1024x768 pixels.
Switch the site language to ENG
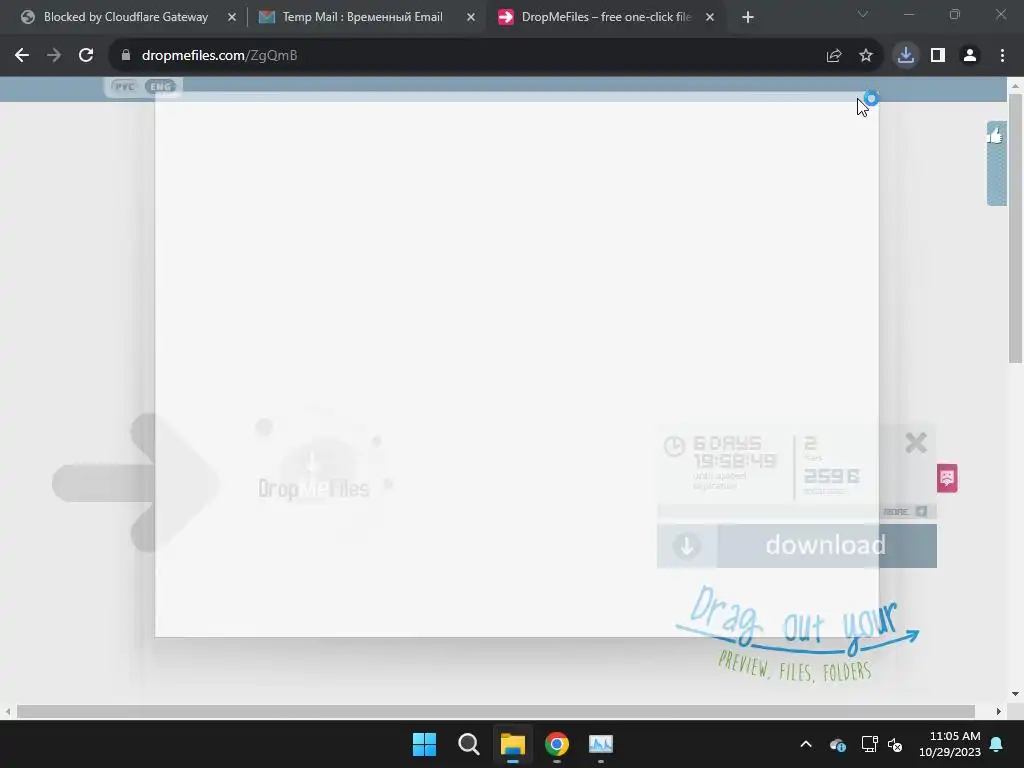pos(160,86)
